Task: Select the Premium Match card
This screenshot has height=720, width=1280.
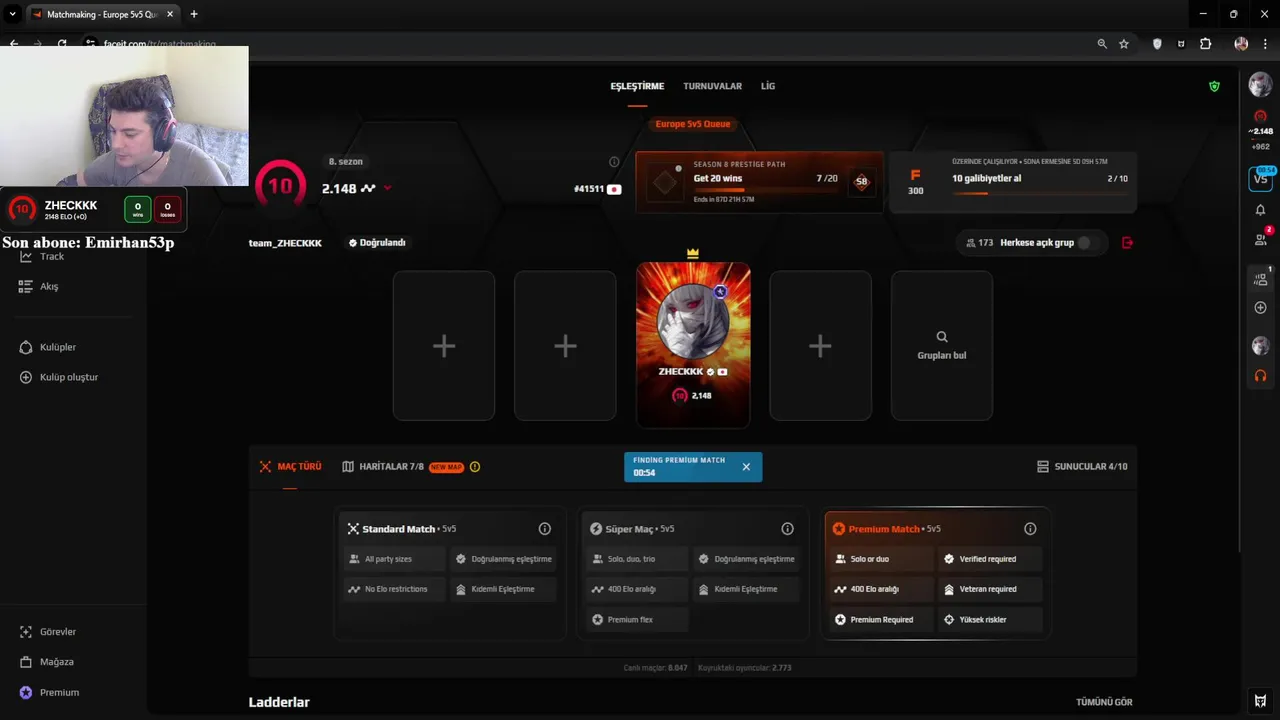Action: (x=936, y=573)
